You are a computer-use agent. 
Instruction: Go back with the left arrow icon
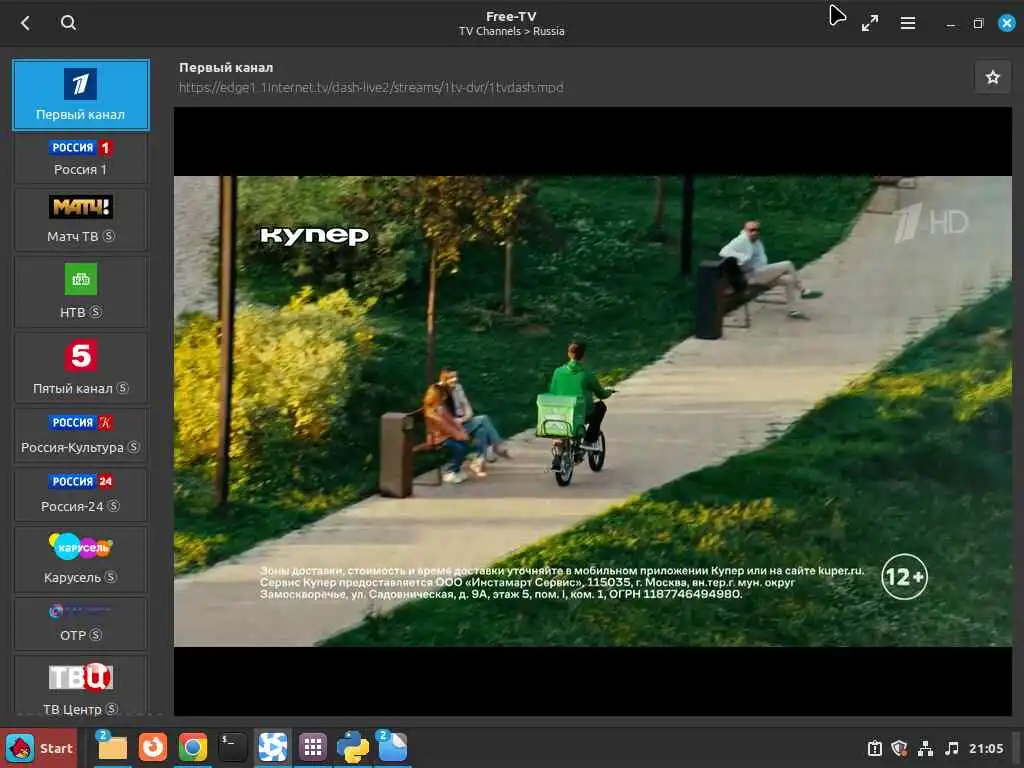[x=25, y=24]
